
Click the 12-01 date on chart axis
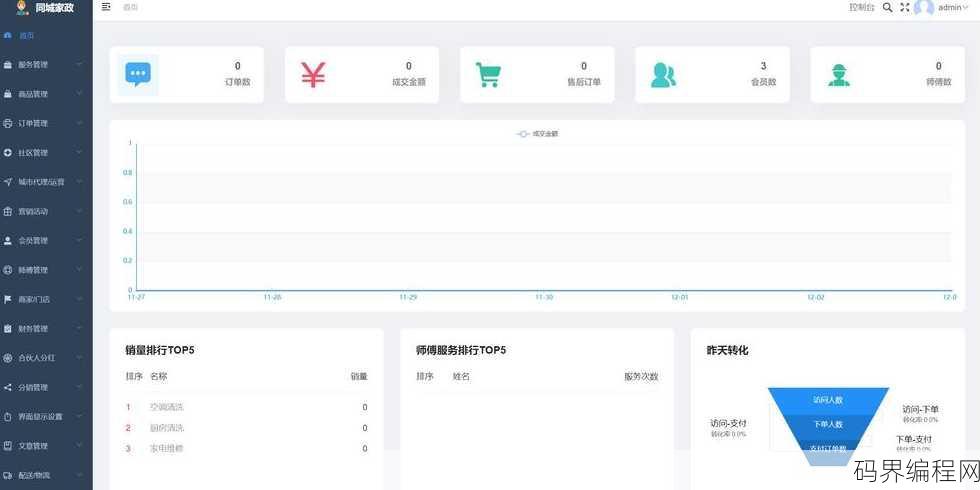[679, 298]
